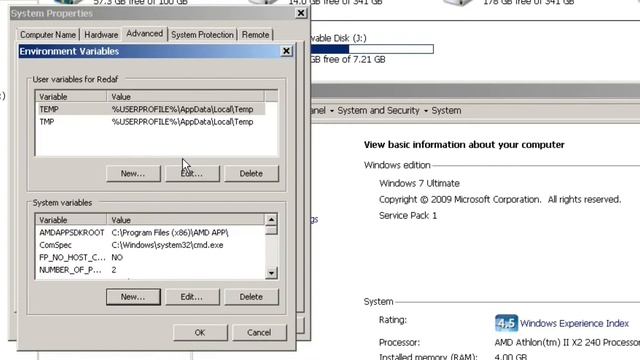This screenshot has height=360, width=640.
Task: Click System and Security breadcrumb
Action: pyautogui.click(x=378, y=111)
